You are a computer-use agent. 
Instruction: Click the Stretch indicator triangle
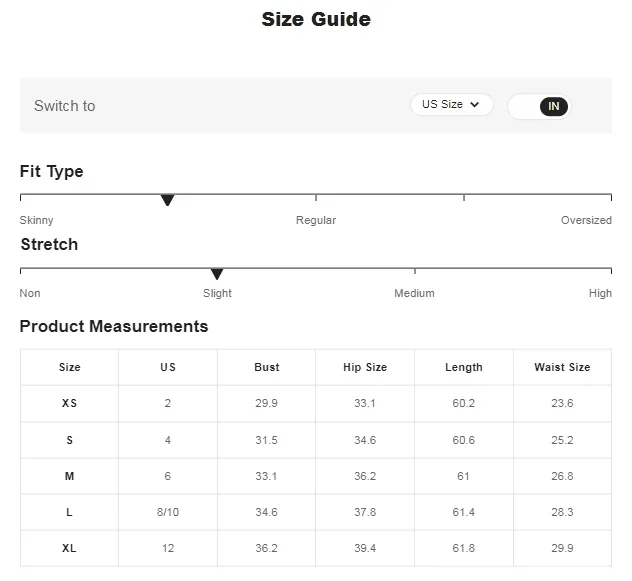pyautogui.click(x=217, y=274)
